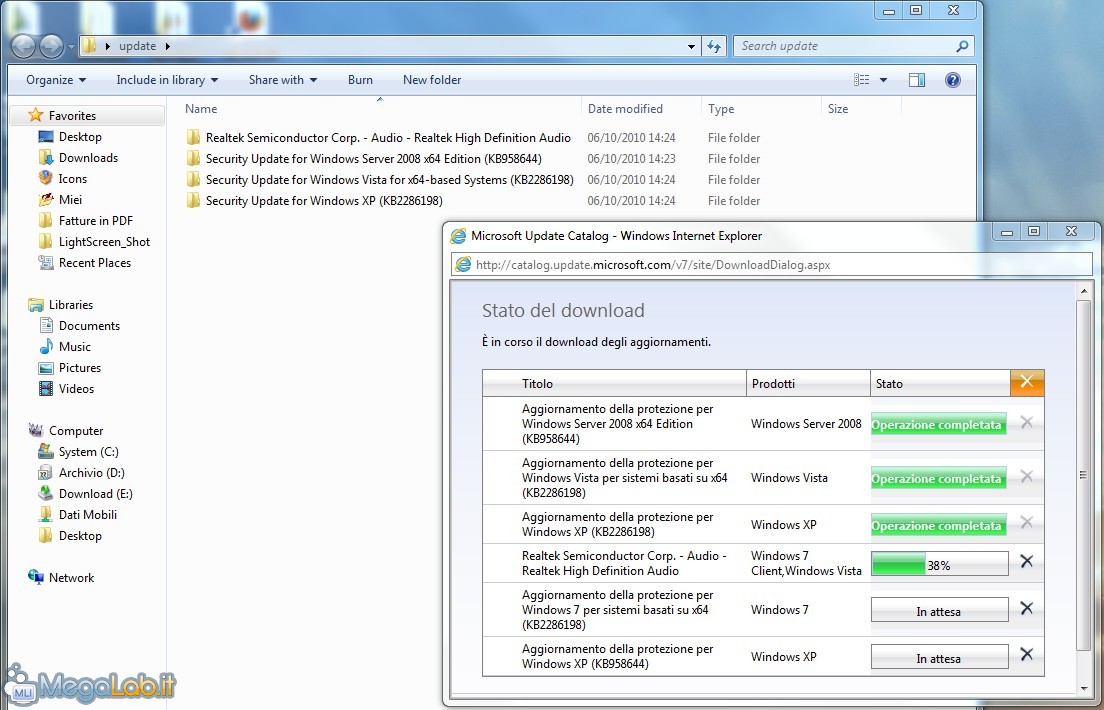Screen dimensions: 1104x710
Task: Click the update breadcrumb segment
Action: click(137, 46)
